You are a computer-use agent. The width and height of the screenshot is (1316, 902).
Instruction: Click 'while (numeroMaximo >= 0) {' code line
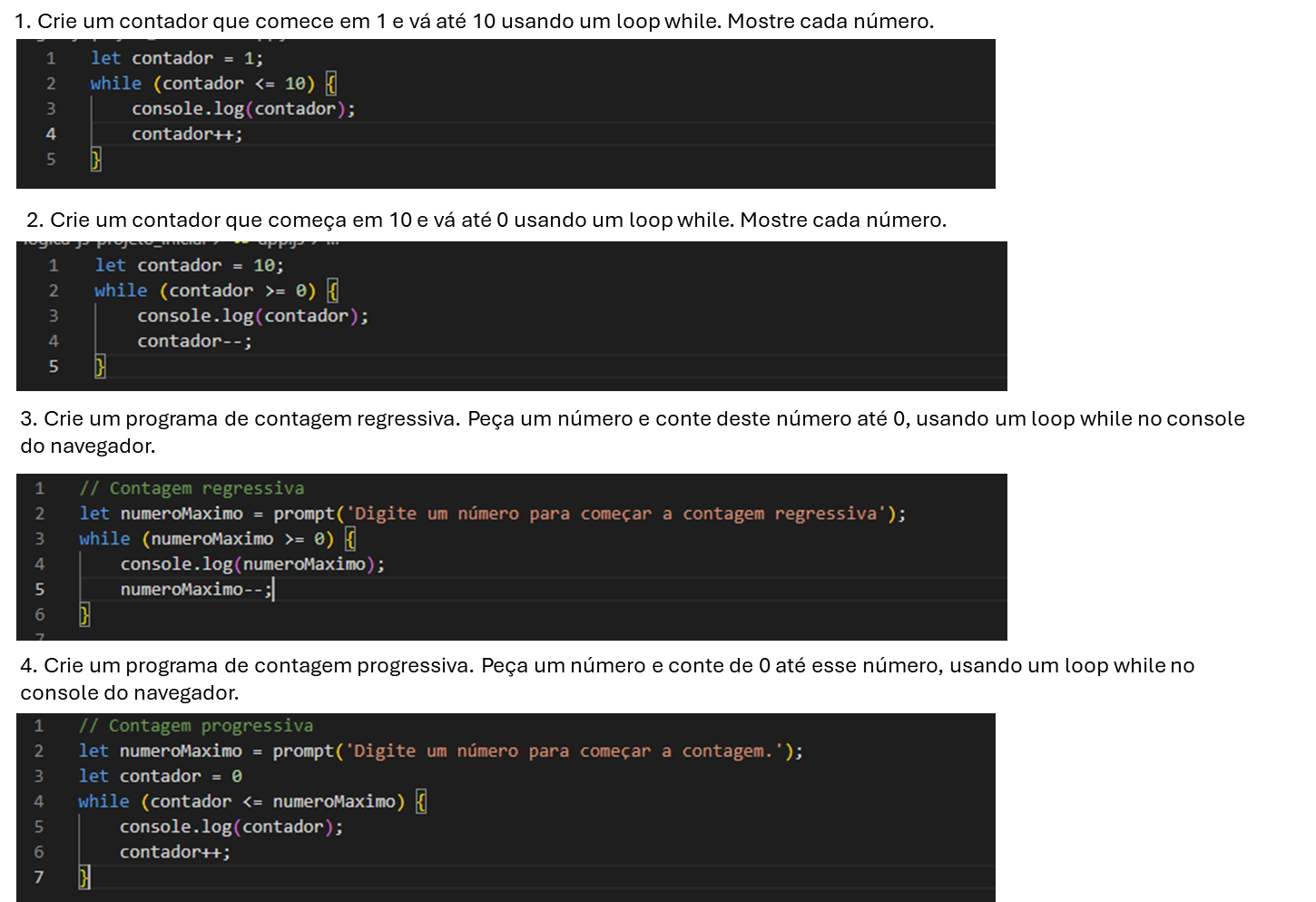(218, 539)
